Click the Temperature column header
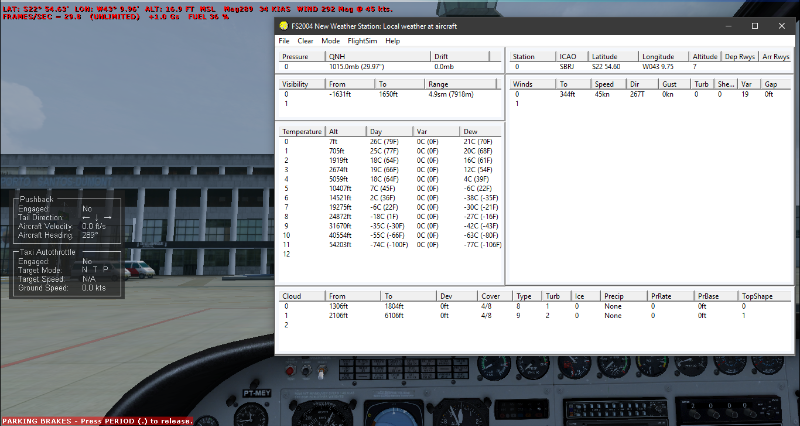This screenshot has width=800, height=426. point(303,132)
